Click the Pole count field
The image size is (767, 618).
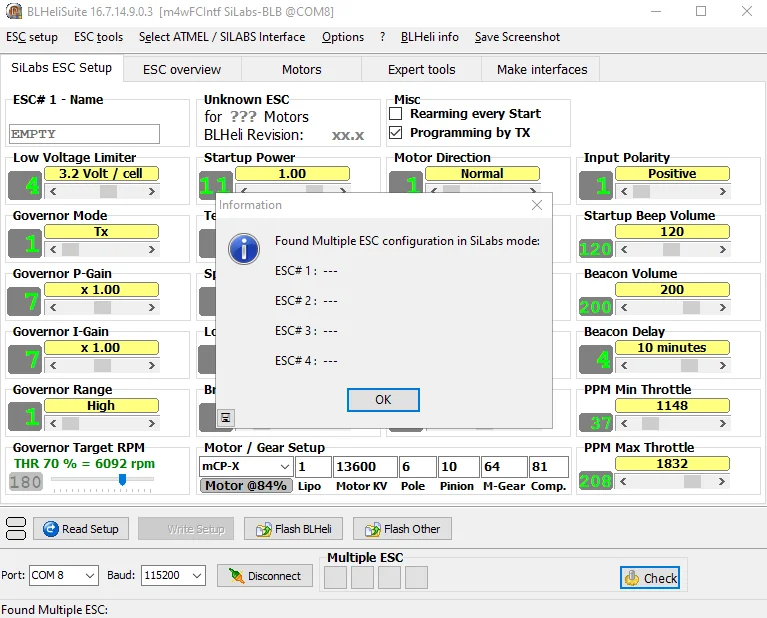coord(418,466)
